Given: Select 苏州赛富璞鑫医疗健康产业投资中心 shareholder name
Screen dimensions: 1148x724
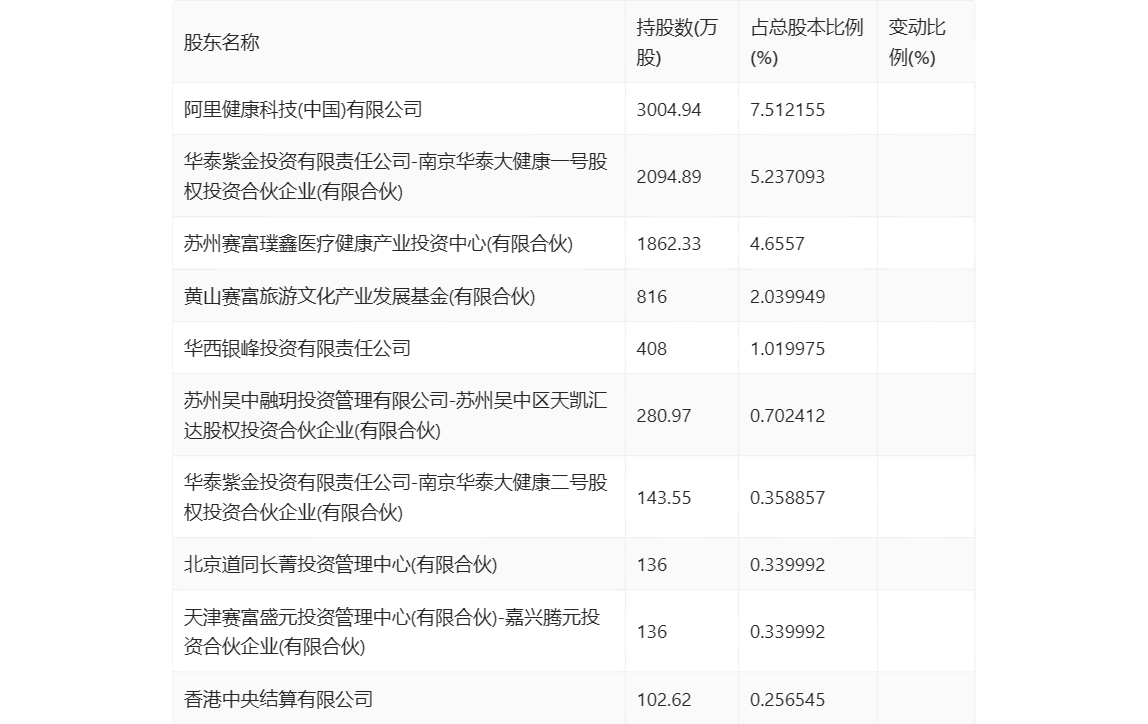Looking at the screenshot, I should pos(379,243).
